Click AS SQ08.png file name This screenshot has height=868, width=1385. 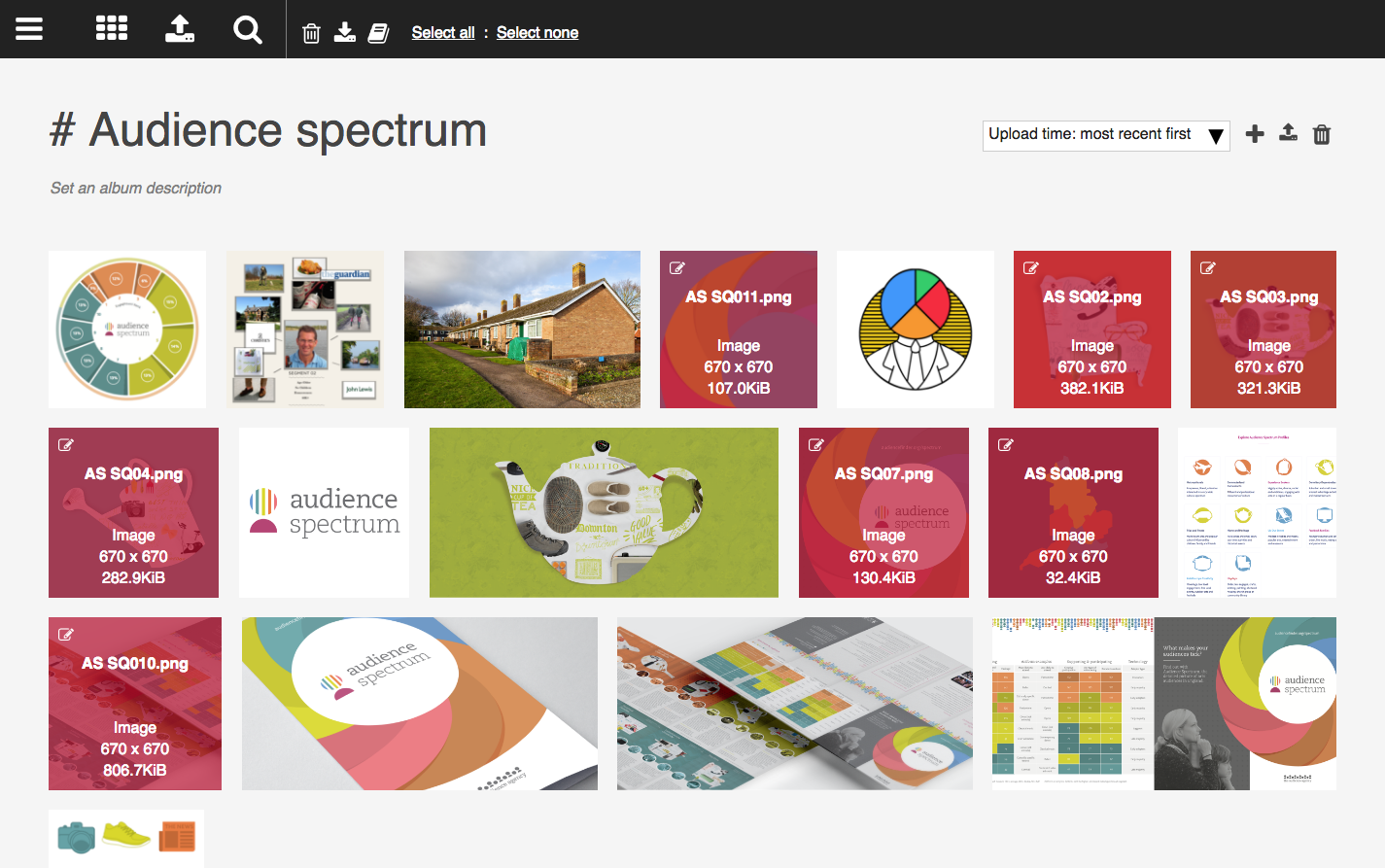(1073, 474)
